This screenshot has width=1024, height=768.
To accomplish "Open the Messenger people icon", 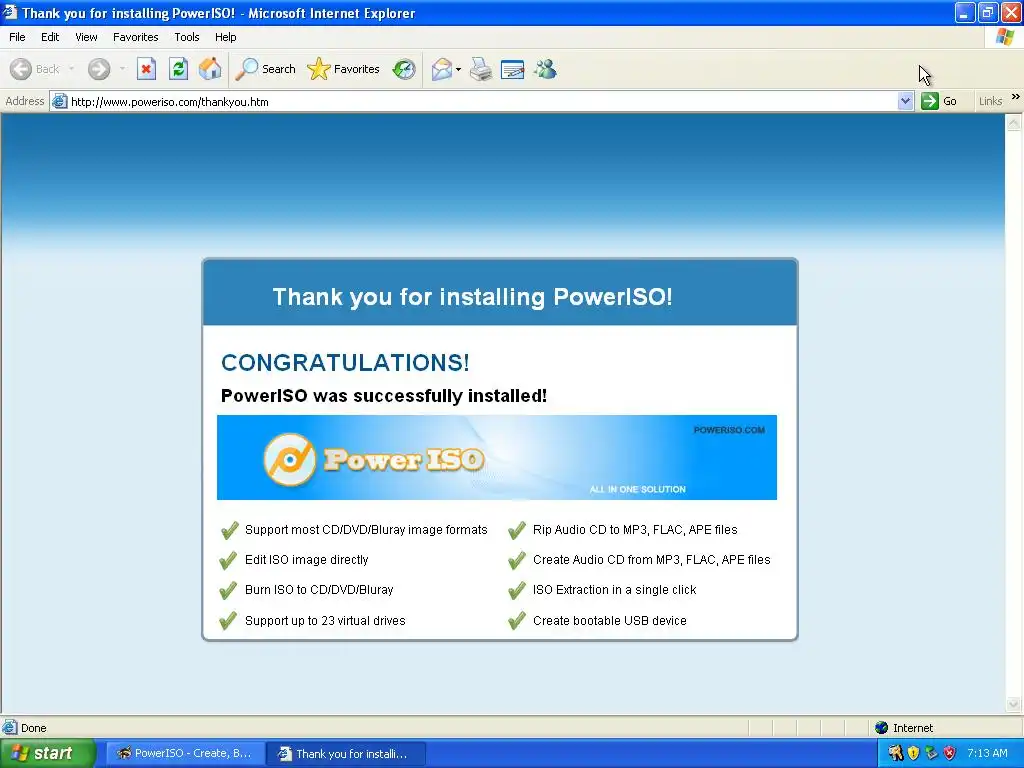I will [545, 69].
